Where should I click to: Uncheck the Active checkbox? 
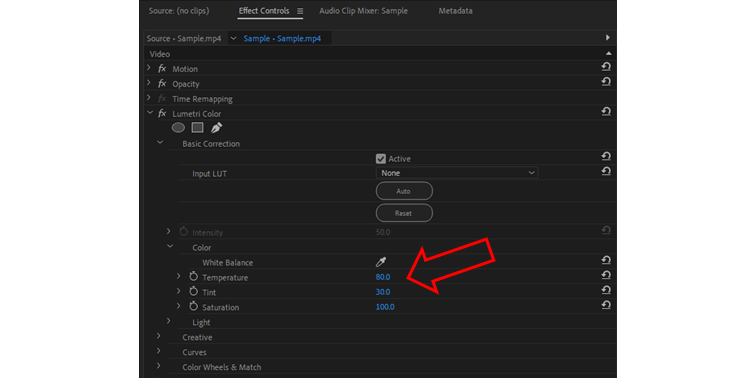click(x=381, y=159)
